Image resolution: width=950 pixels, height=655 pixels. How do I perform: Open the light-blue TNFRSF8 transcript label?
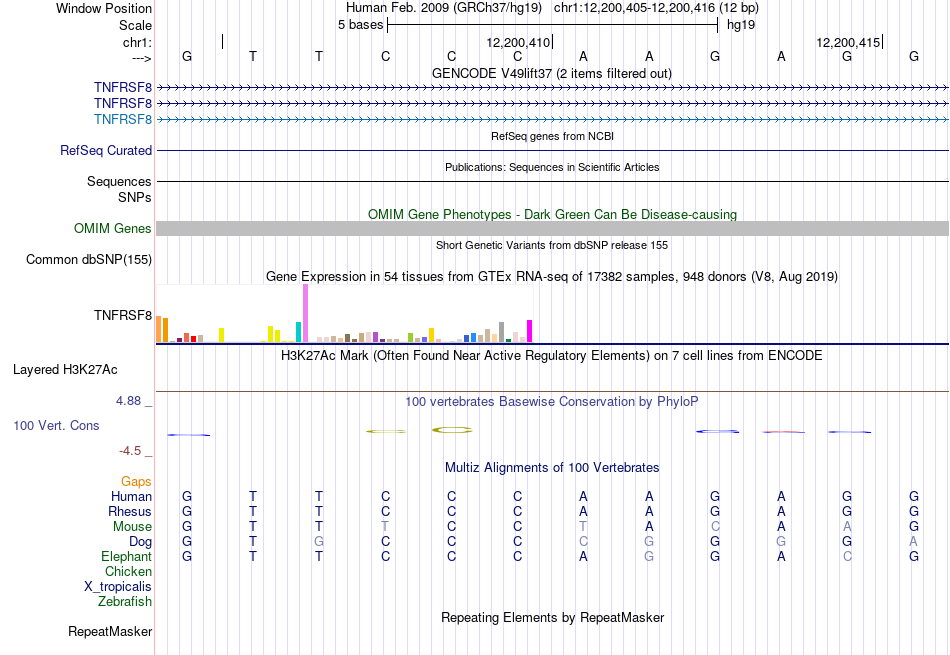pos(123,119)
